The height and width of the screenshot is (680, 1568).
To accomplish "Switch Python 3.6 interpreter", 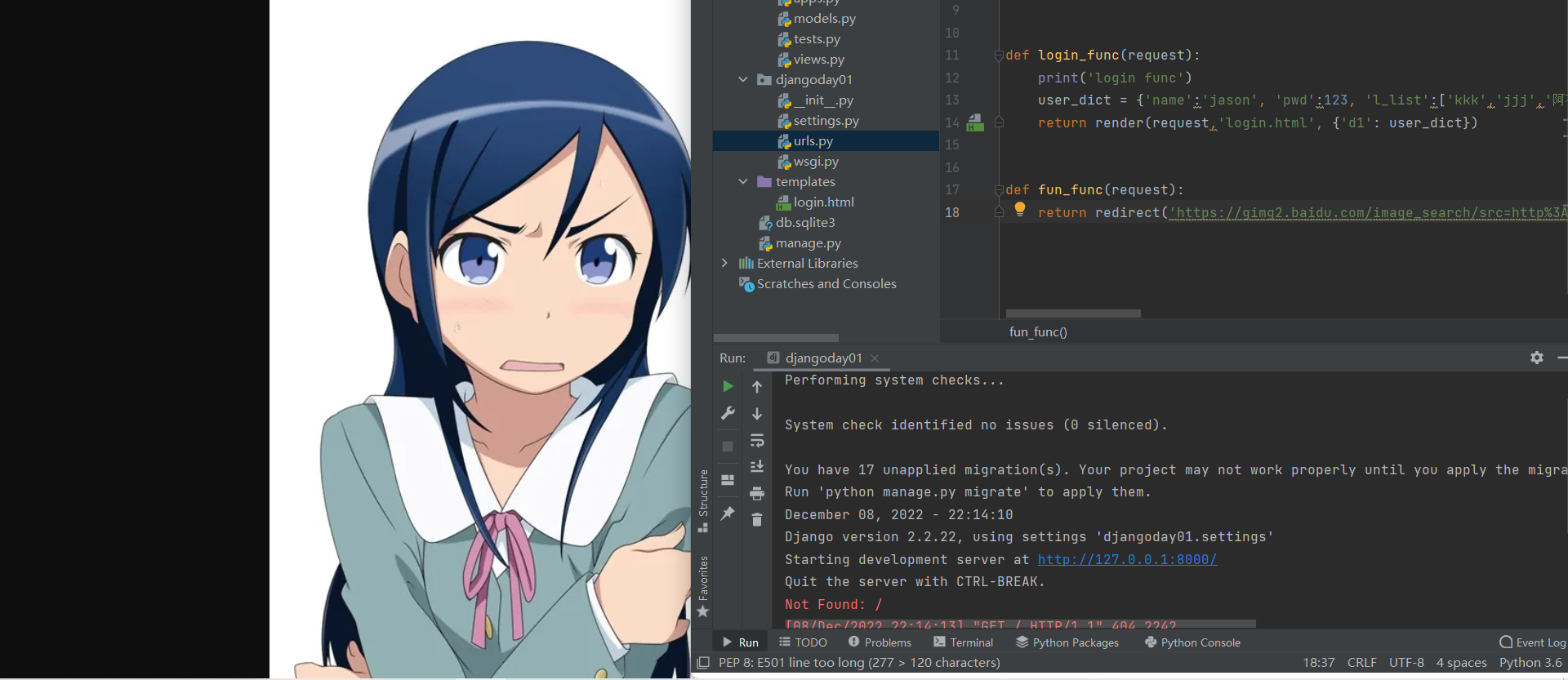I will click(1530, 663).
